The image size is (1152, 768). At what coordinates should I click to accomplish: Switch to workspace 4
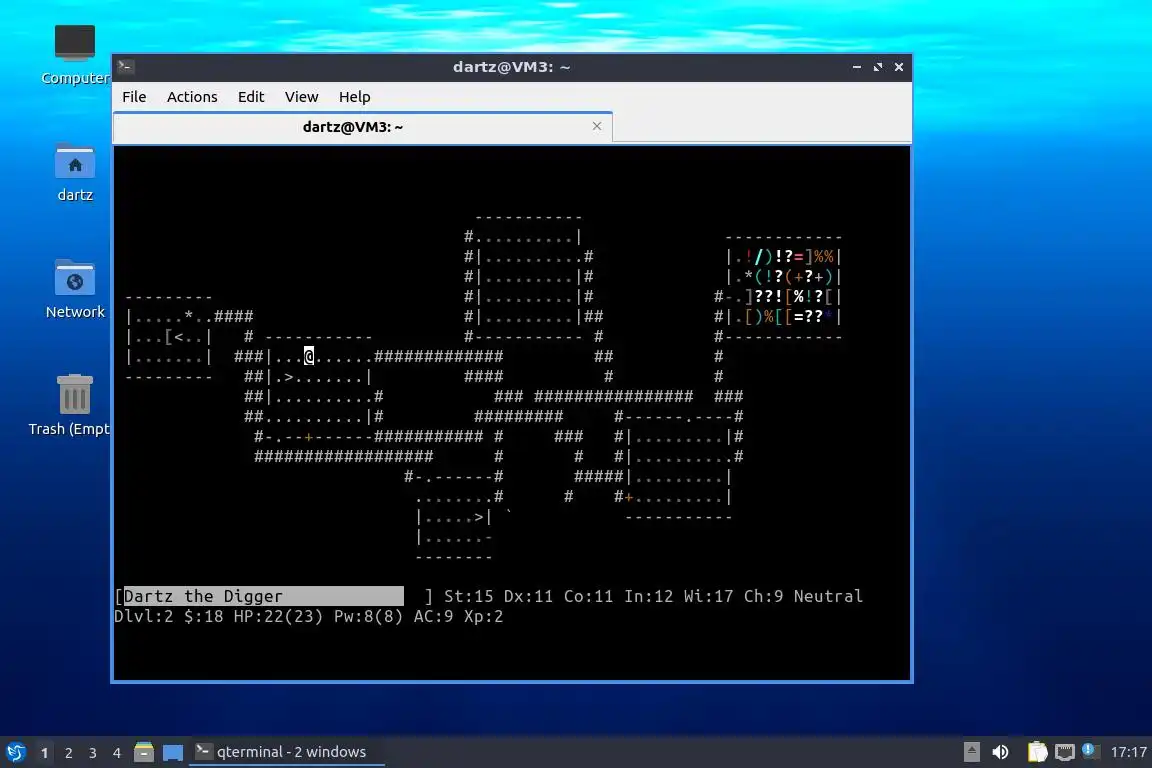click(117, 753)
